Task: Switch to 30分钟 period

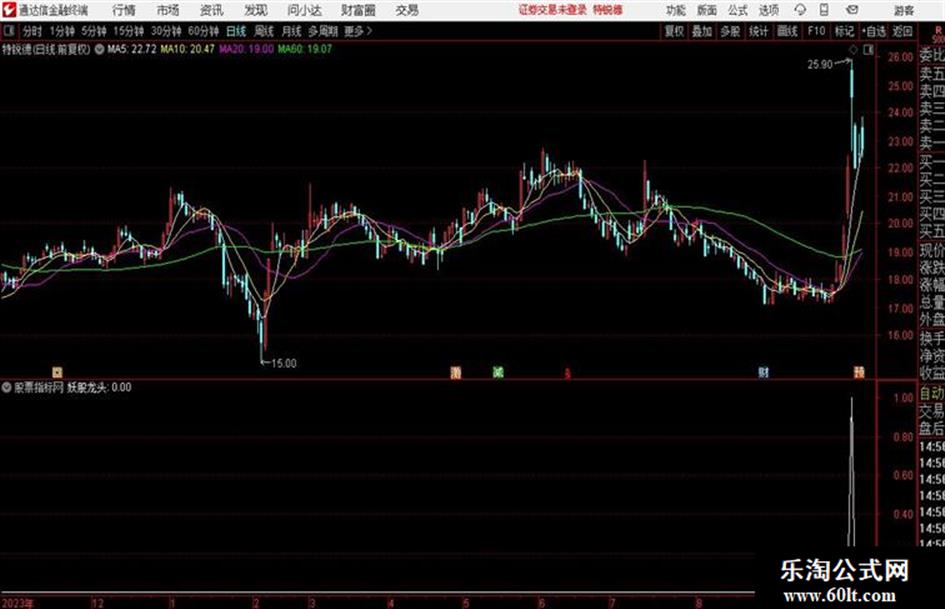Action: pos(166,31)
